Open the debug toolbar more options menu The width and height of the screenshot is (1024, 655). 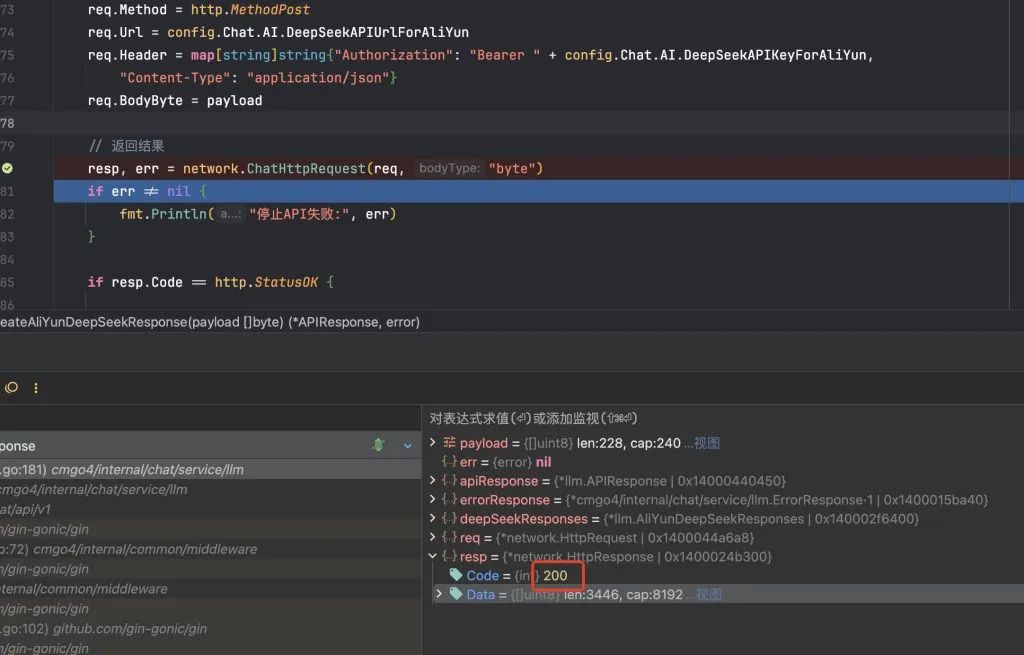(37, 388)
